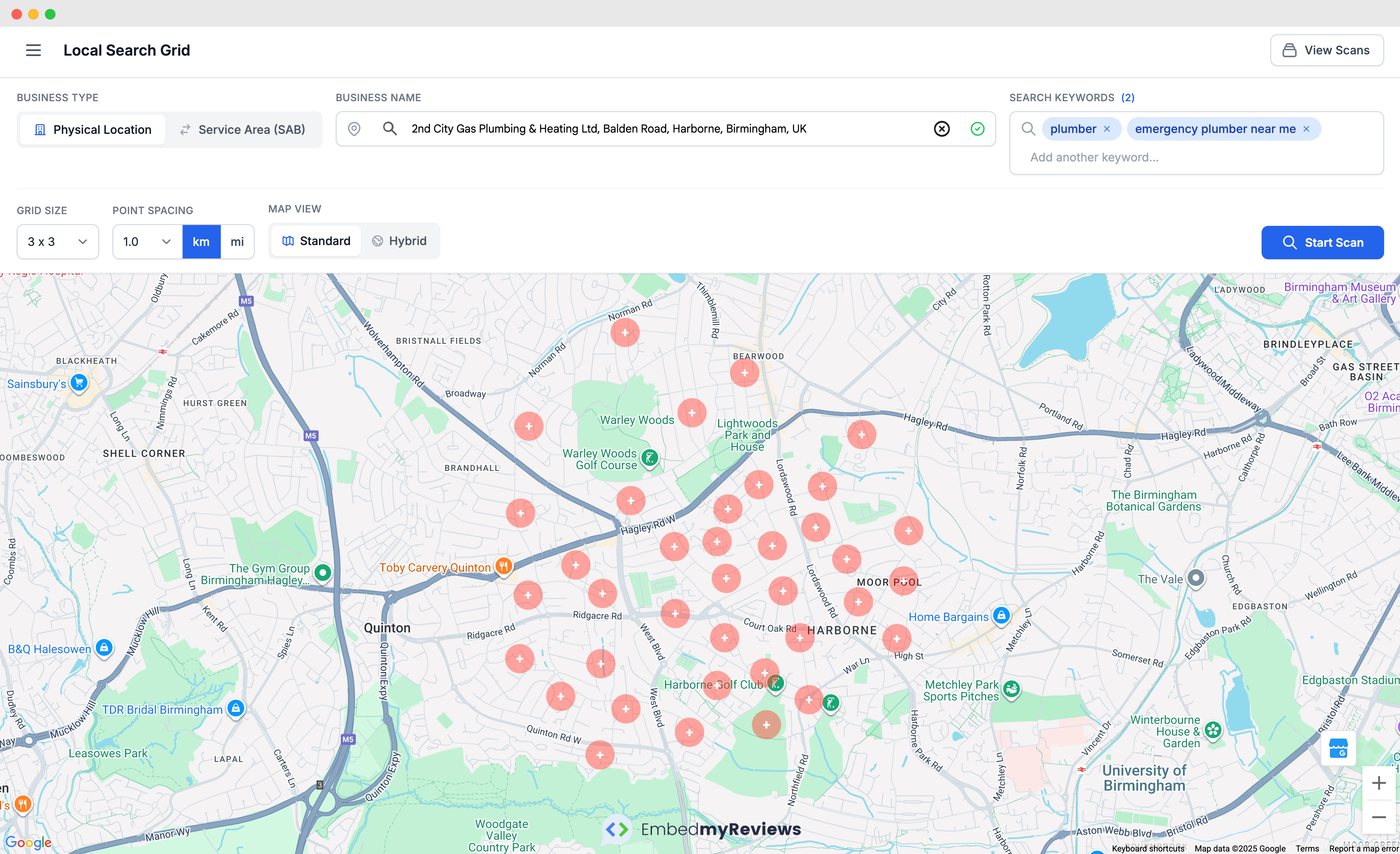Image resolution: width=1400 pixels, height=854 pixels.
Task: Zoom out of the map
Action: tap(1378, 817)
